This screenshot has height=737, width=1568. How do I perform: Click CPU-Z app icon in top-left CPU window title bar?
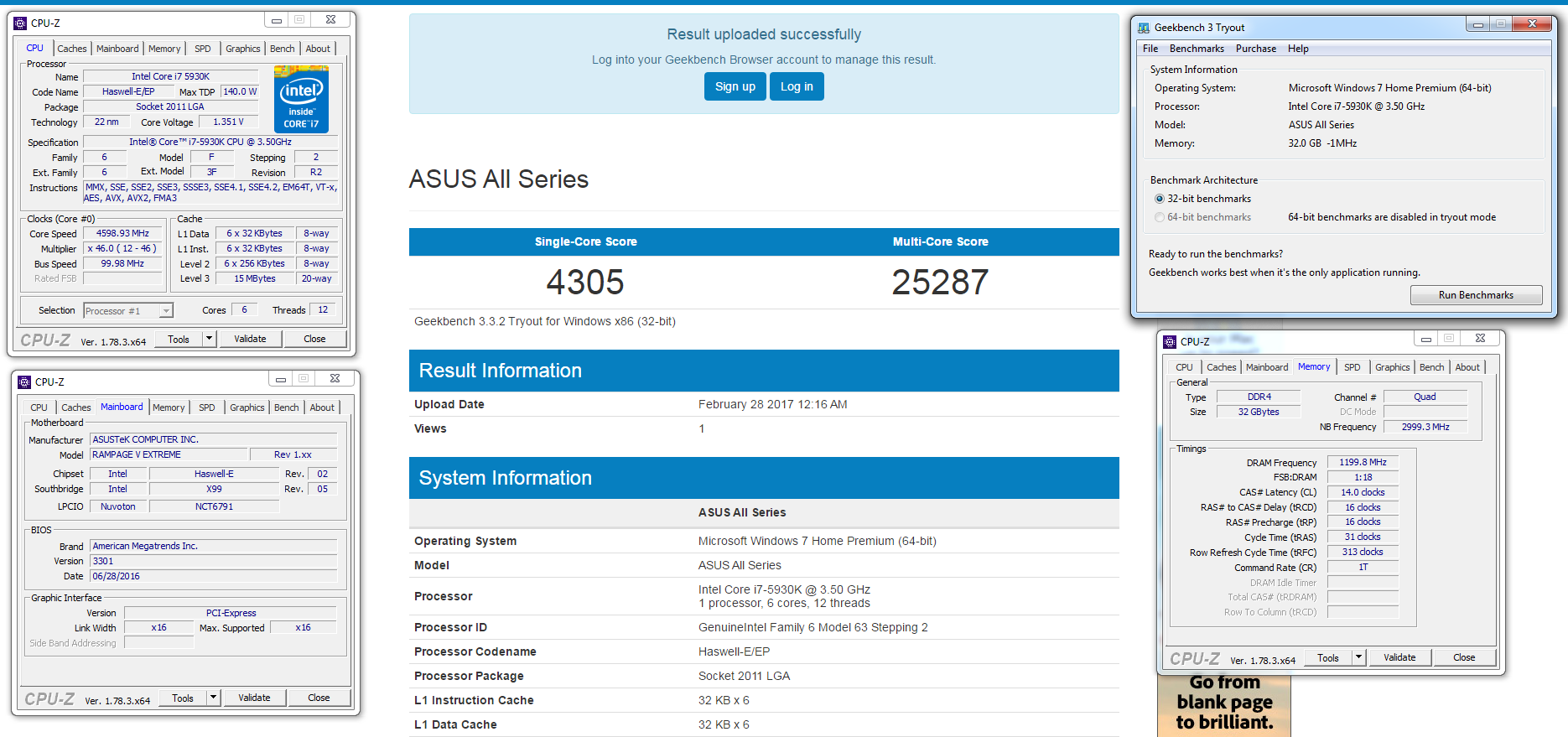click(21, 23)
